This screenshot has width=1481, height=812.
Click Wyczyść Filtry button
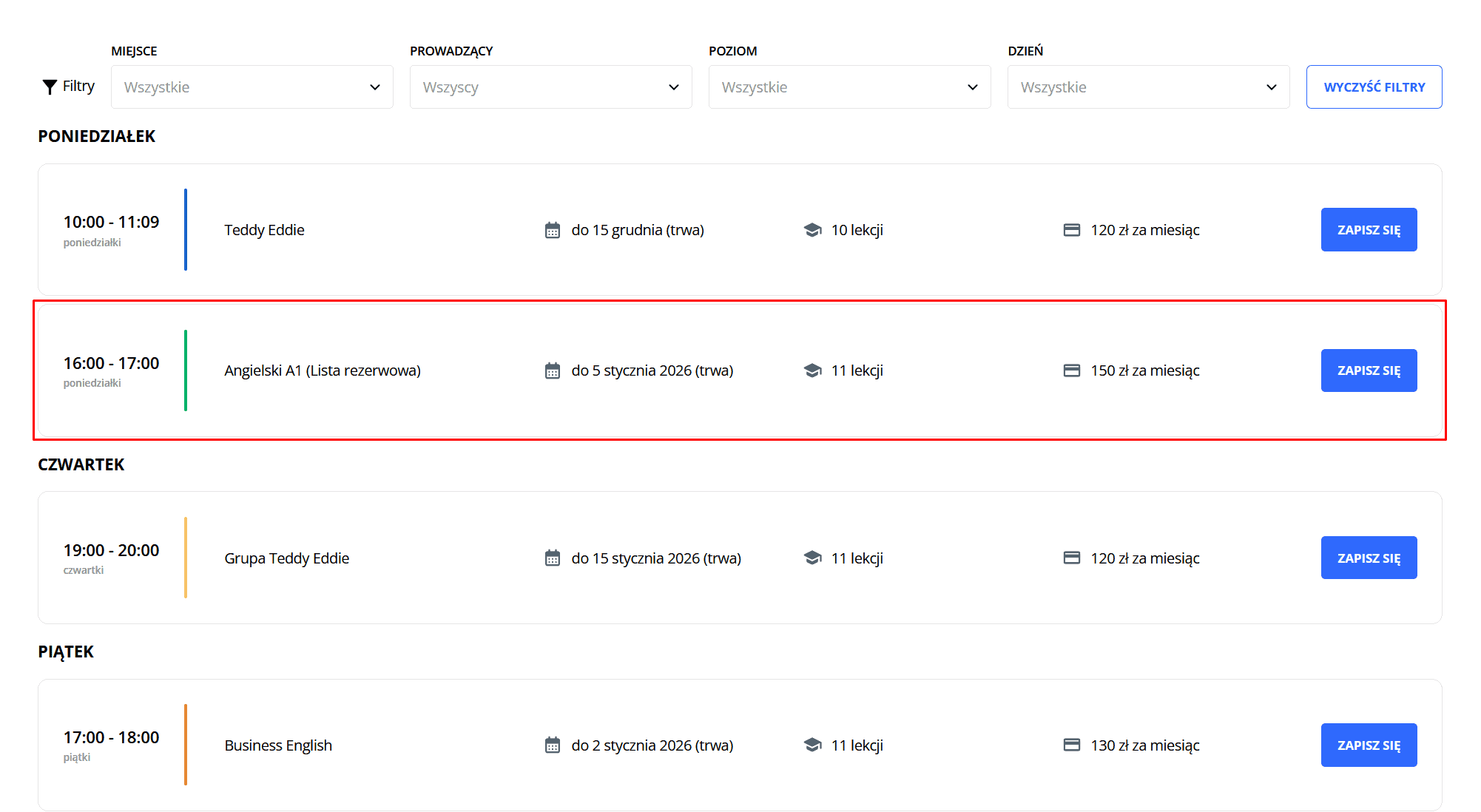point(1374,87)
